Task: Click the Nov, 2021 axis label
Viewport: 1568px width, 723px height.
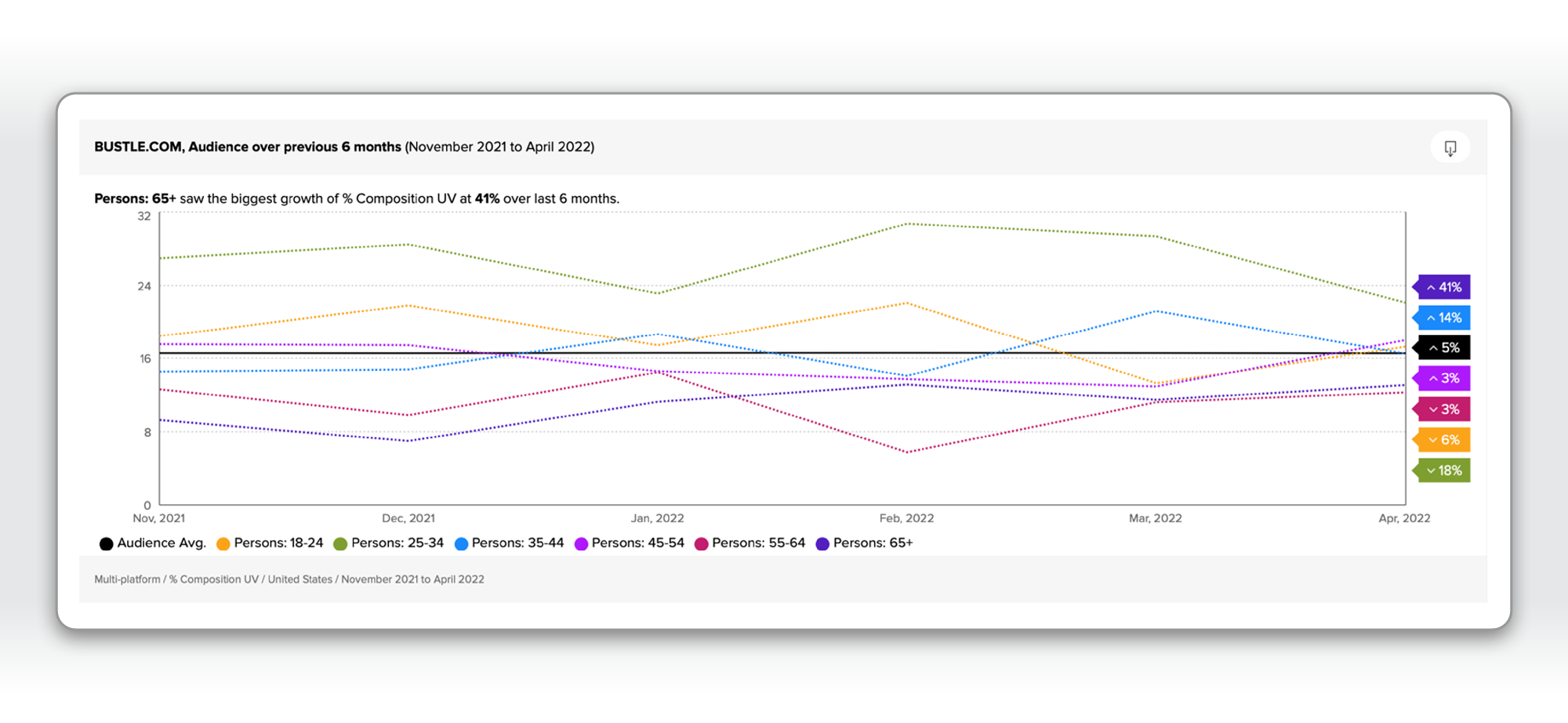Action: (x=159, y=518)
